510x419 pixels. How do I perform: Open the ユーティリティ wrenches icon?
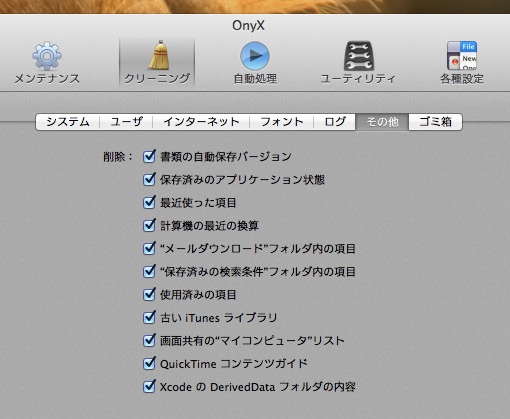(x=359, y=56)
